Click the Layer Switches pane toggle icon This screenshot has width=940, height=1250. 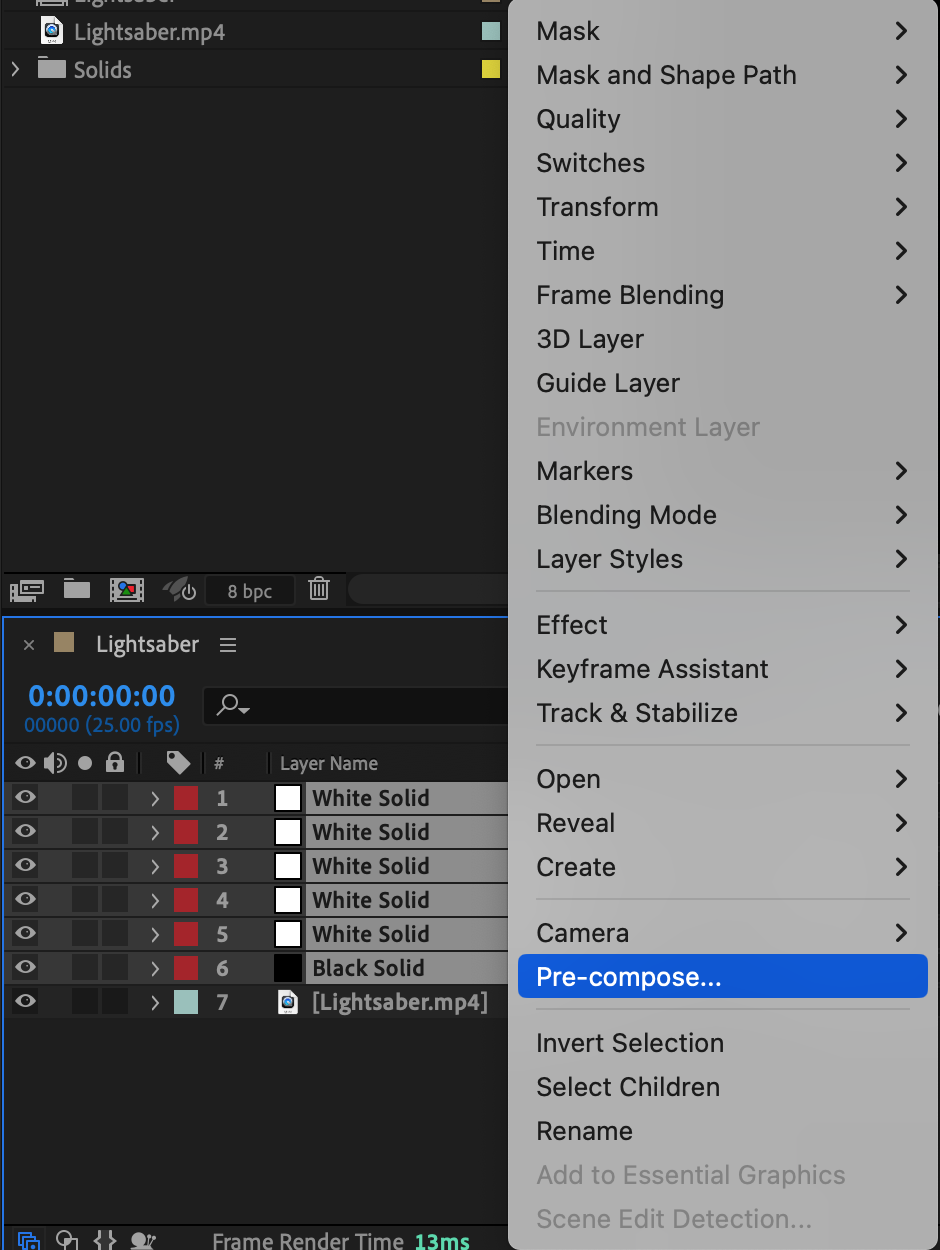click(x=29, y=1241)
